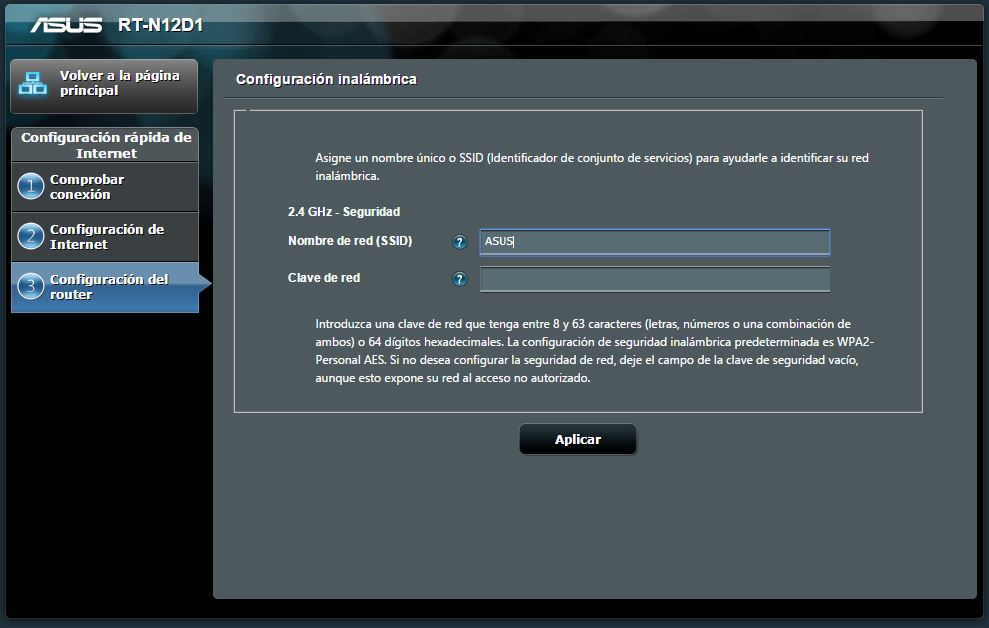Click the Configuración inalámbrica panel title
This screenshot has width=989, height=628.
tap(326, 79)
